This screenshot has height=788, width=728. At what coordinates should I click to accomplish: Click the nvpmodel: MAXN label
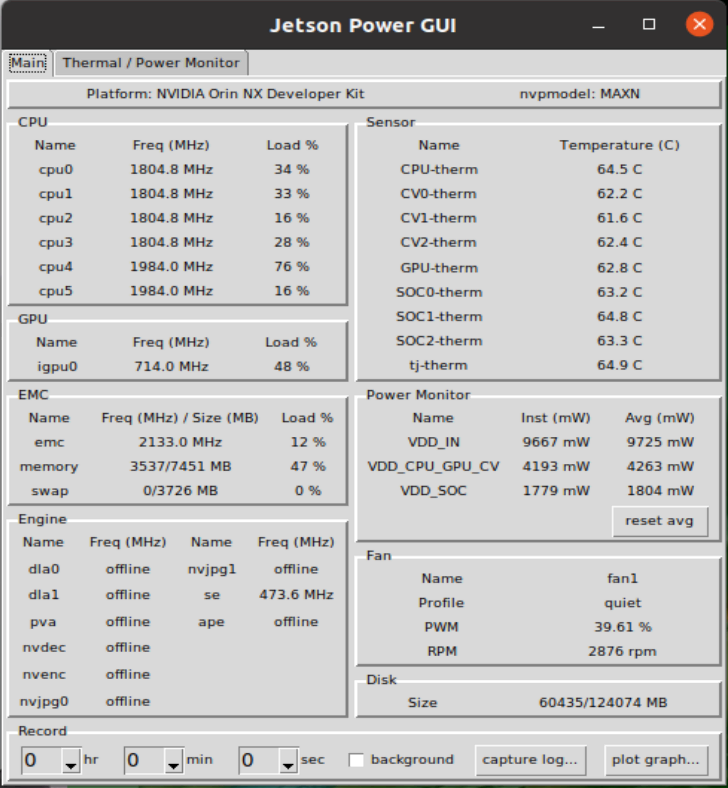coord(580,94)
